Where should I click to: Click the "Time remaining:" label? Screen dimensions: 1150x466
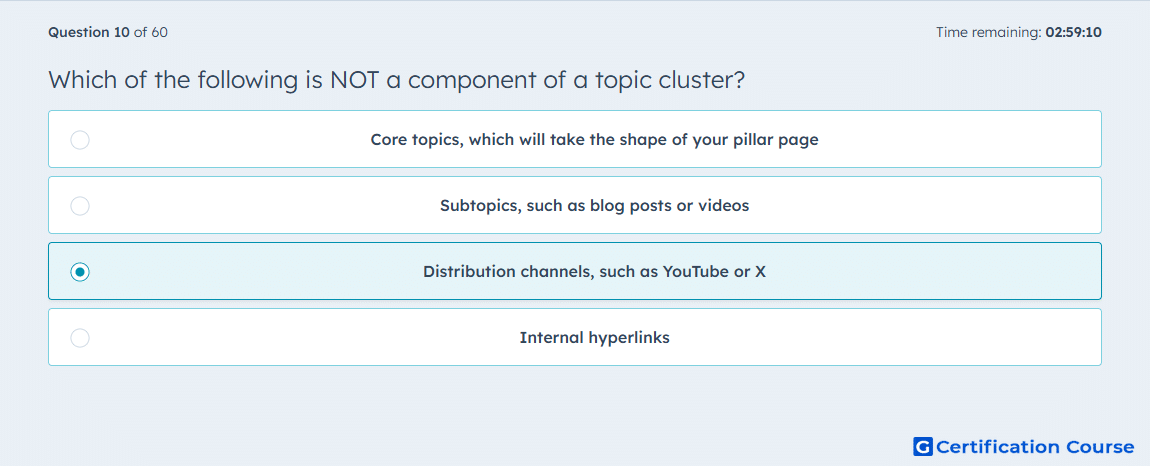pos(989,32)
